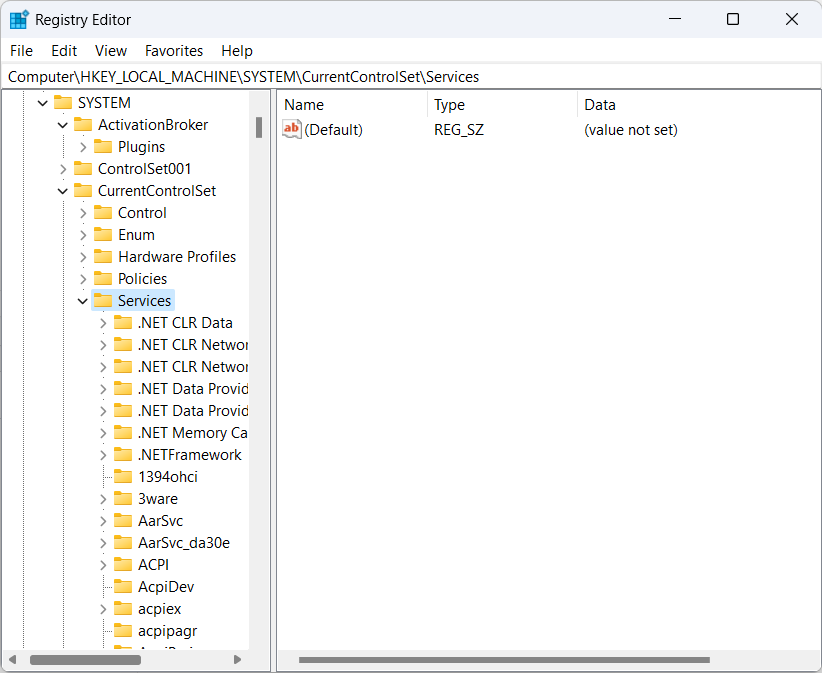The height and width of the screenshot is (673, 822).
Task: Expand the Enum key
Action: pos(83,235)
